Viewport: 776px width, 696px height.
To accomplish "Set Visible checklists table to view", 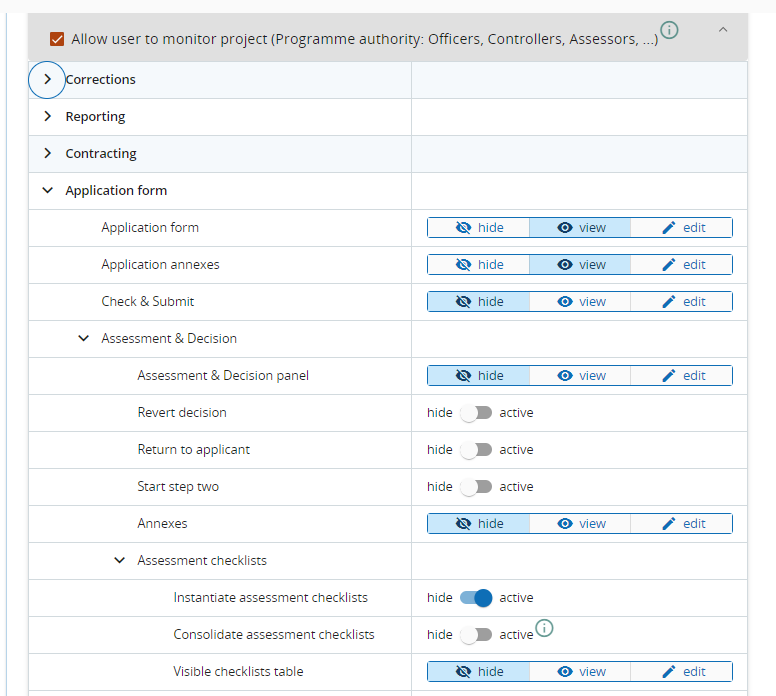I will click(x=580, y=672).
